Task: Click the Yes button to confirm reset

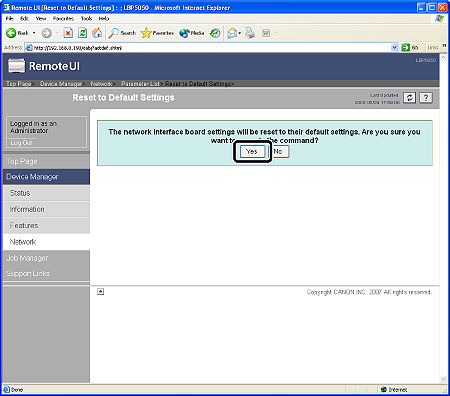Action: 252,152
